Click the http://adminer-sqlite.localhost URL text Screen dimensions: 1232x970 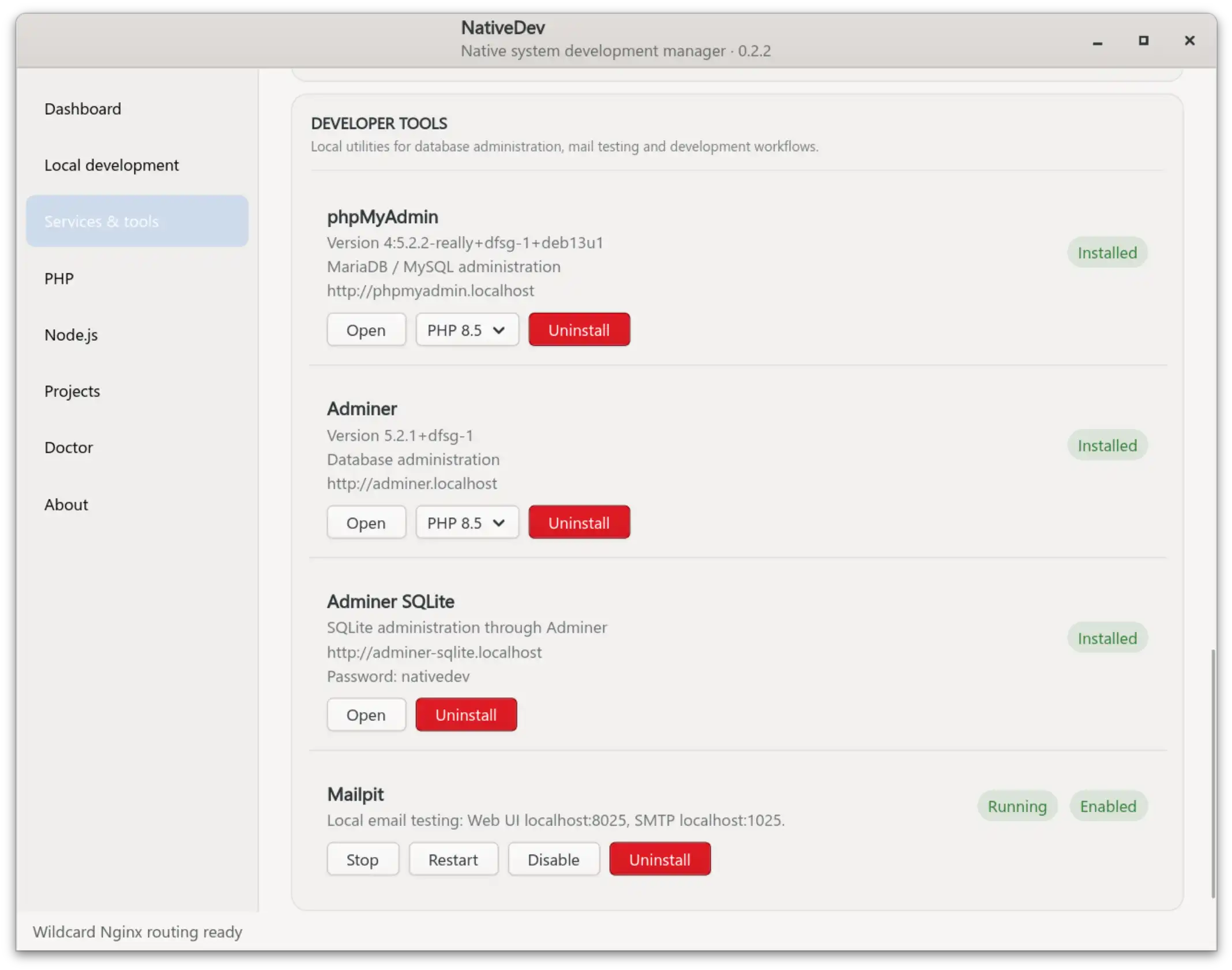[434, 652]
